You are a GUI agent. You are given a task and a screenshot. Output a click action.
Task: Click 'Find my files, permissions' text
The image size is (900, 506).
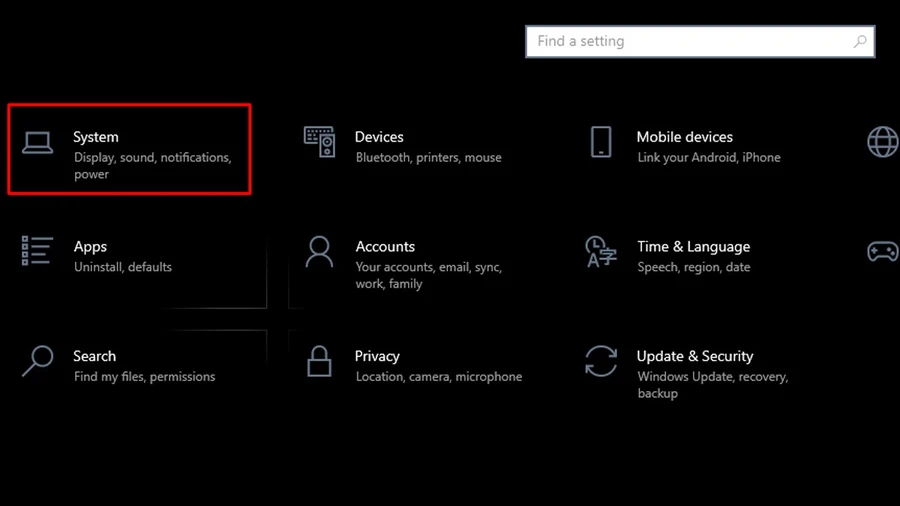pyautogui.click(x=145, y=377)
